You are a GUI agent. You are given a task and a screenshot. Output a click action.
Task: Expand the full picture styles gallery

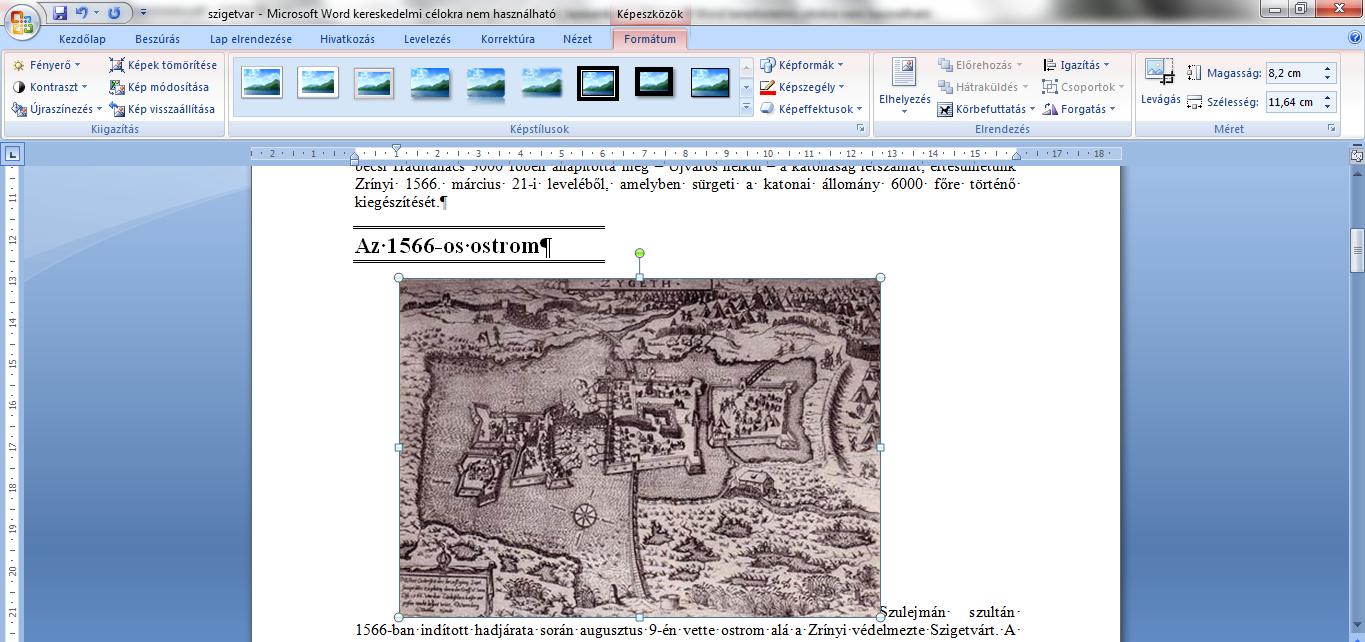point(746,107)
